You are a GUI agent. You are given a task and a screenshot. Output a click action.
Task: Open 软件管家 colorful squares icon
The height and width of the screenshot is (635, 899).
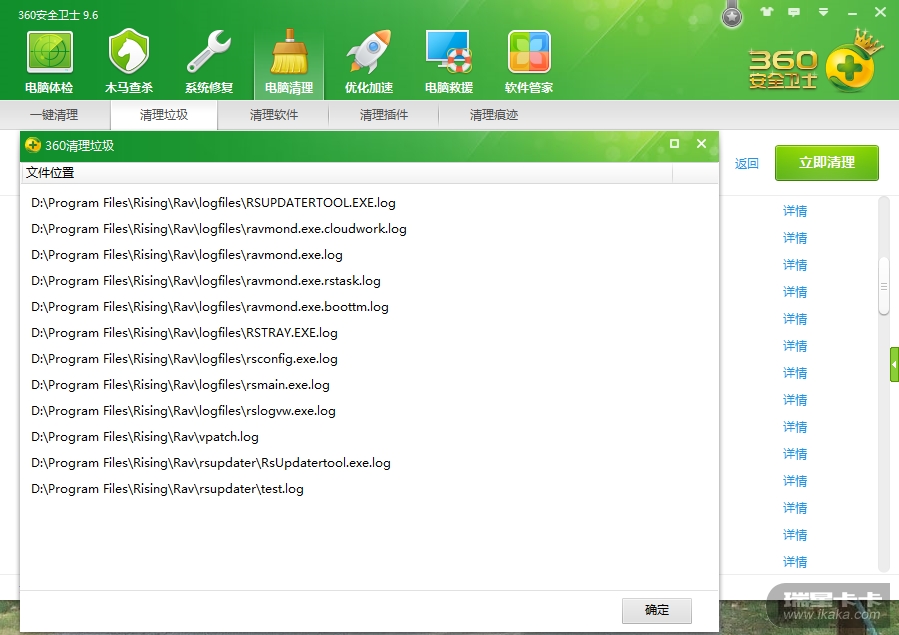click(x=529, y=52)
